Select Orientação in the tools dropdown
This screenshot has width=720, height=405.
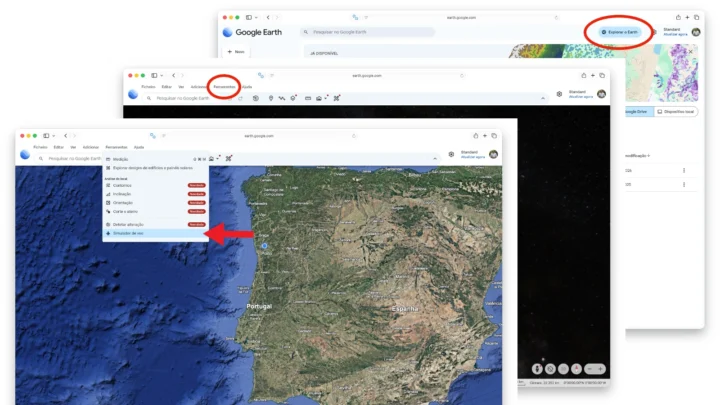click(x=155, y=202)
